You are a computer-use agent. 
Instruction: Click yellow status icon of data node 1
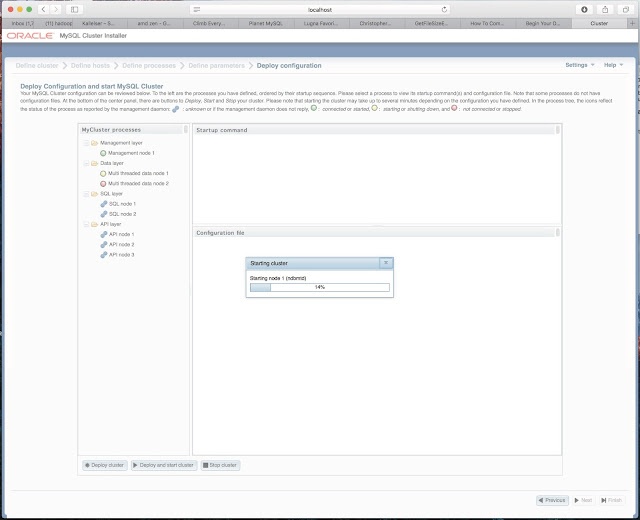(103, 173)
